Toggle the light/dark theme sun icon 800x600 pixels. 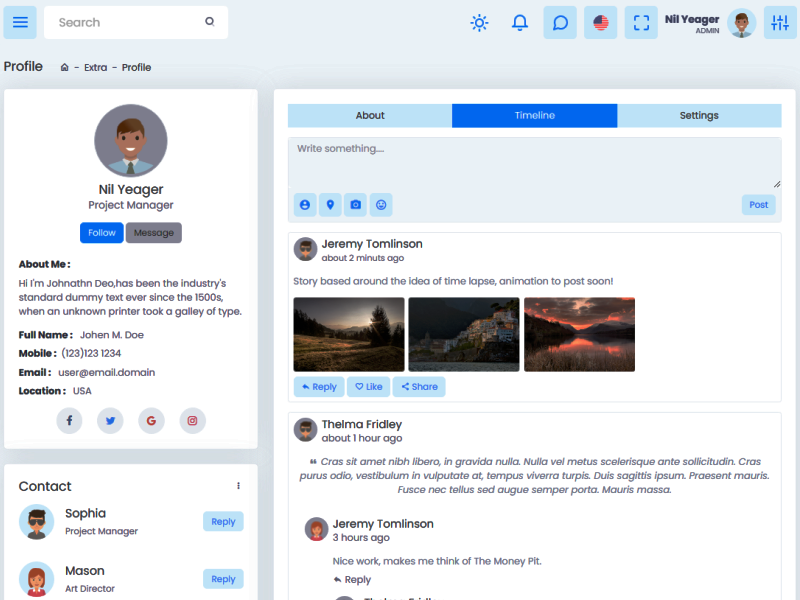(x=479, y=22)
